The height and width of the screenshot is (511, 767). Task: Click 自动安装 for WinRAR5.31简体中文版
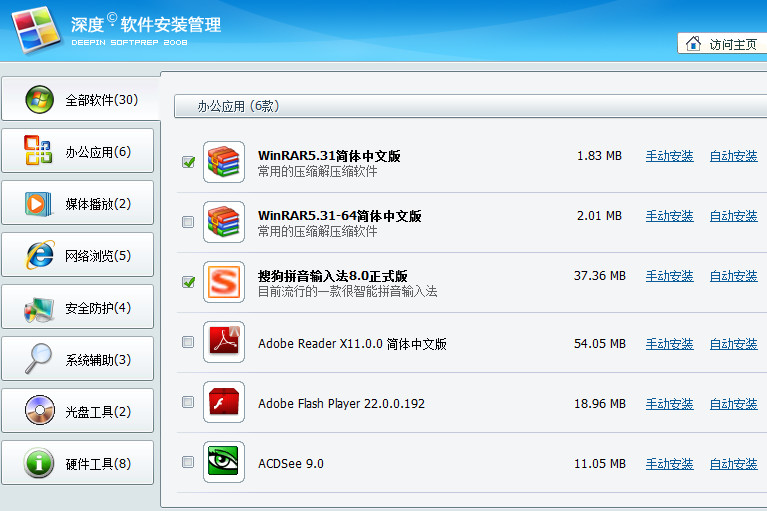[x=733, y=156]
